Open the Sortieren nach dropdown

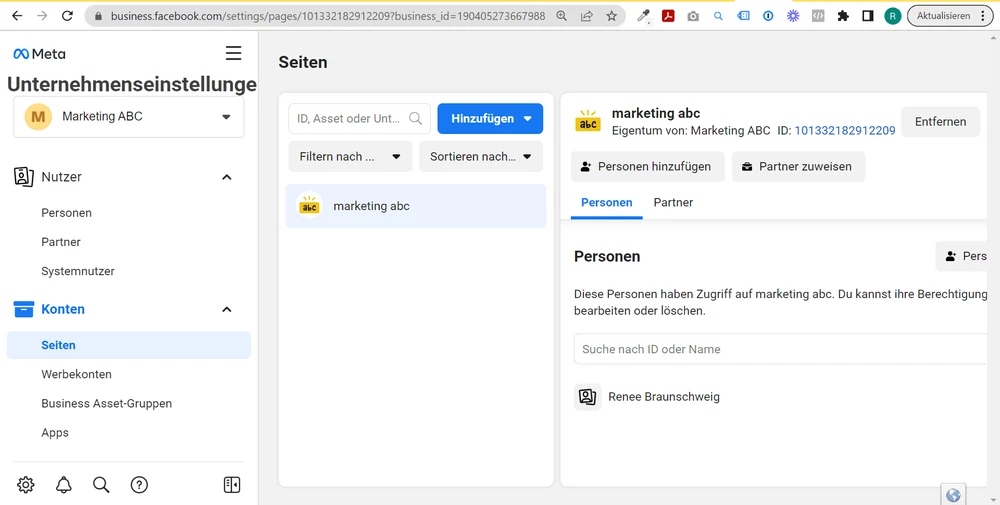481,157
